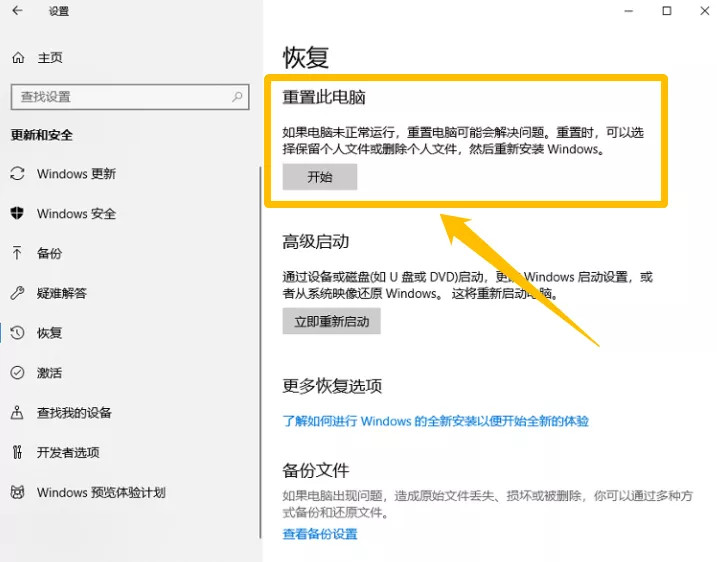The width and height of the screenshot is (717, 562).
Task: Open the 主页 home page
Action: pos(50,58)
